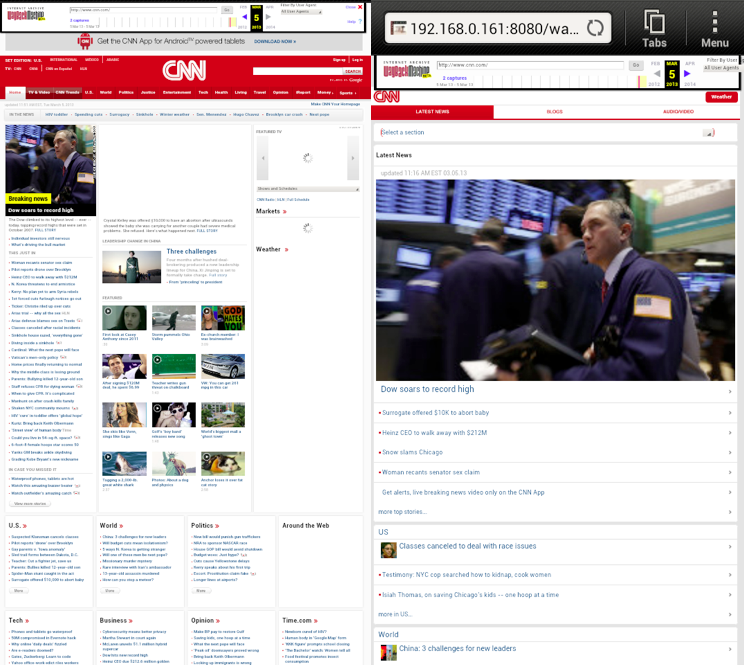The width and height of the screenshot is (744, 666).
Task: Open the Money dropdown in CNN navigation
Action: coord(325,92)
